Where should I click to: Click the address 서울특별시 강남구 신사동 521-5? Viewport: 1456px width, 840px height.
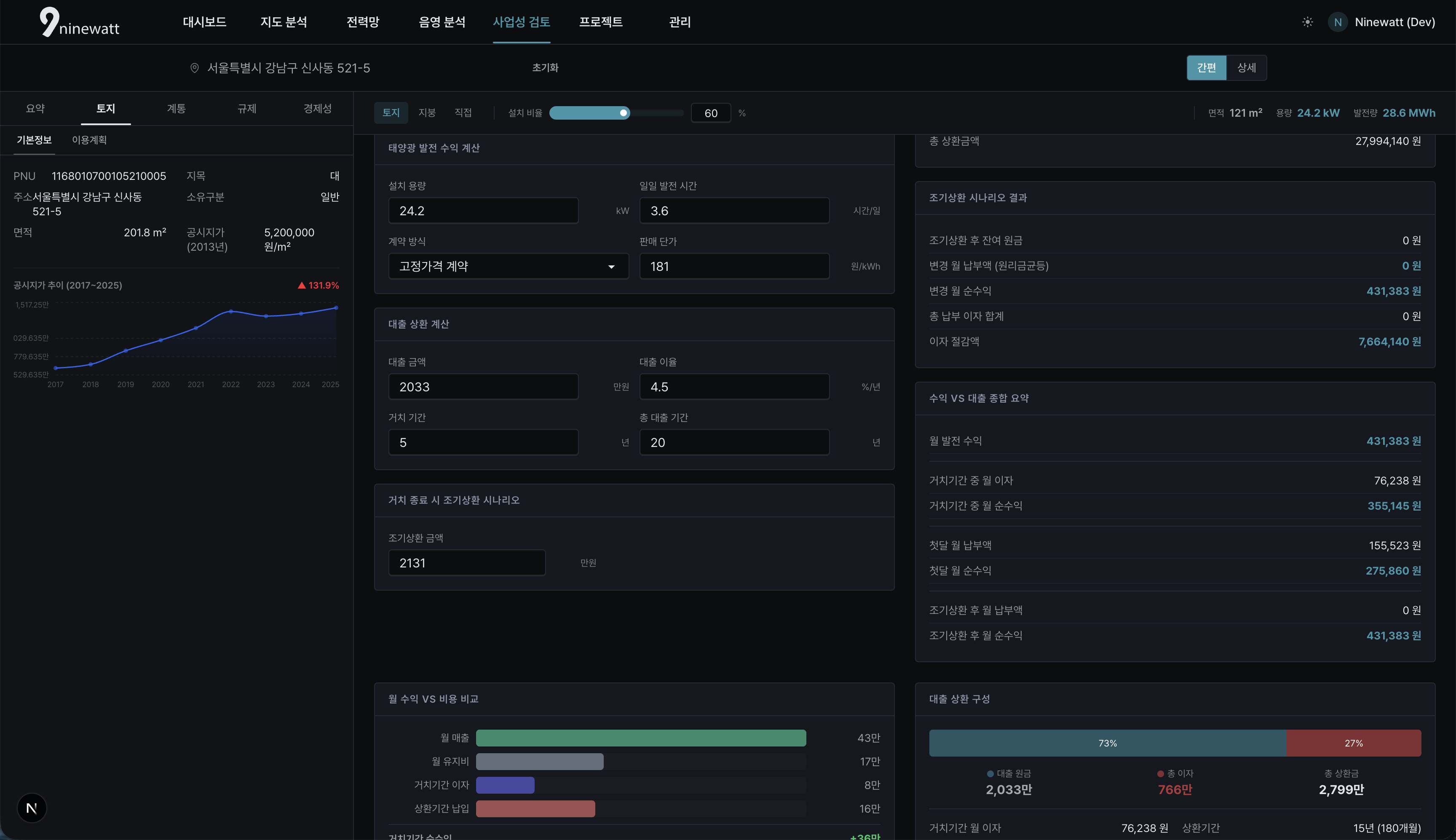coord(289,68)
